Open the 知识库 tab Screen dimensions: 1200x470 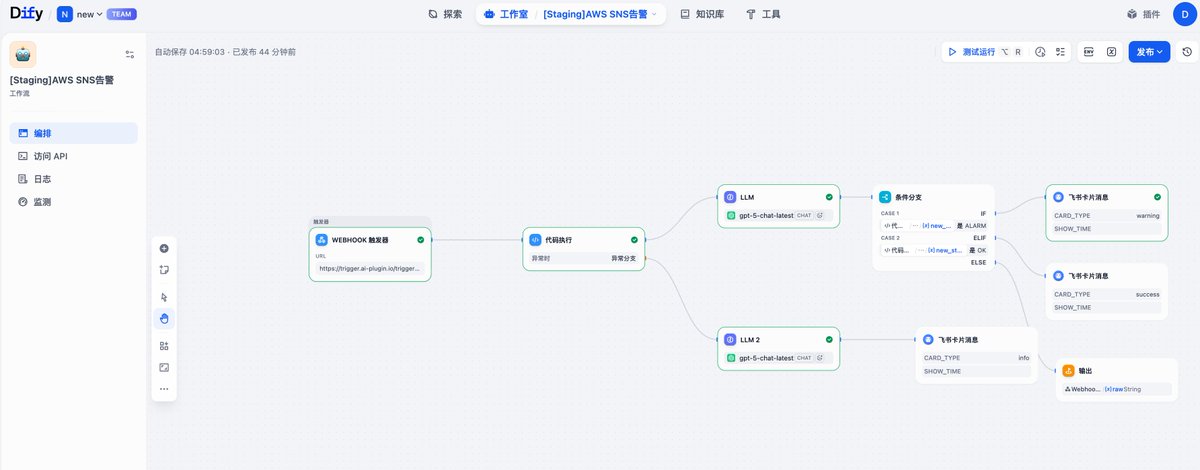tap(702, 15)
